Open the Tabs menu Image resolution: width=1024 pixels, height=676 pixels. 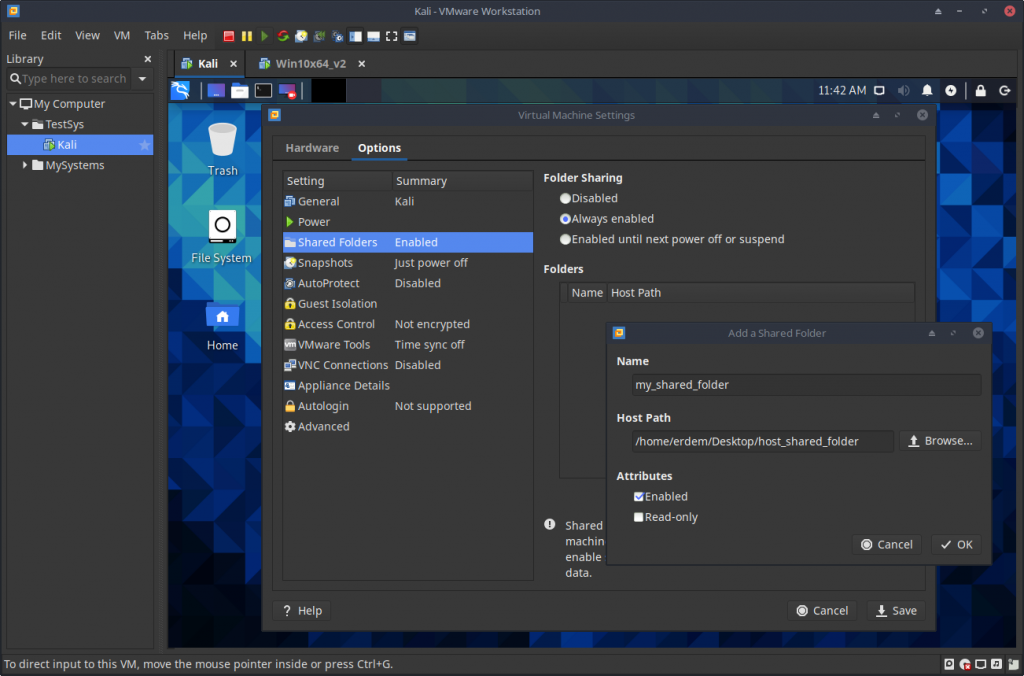[156, 35]
